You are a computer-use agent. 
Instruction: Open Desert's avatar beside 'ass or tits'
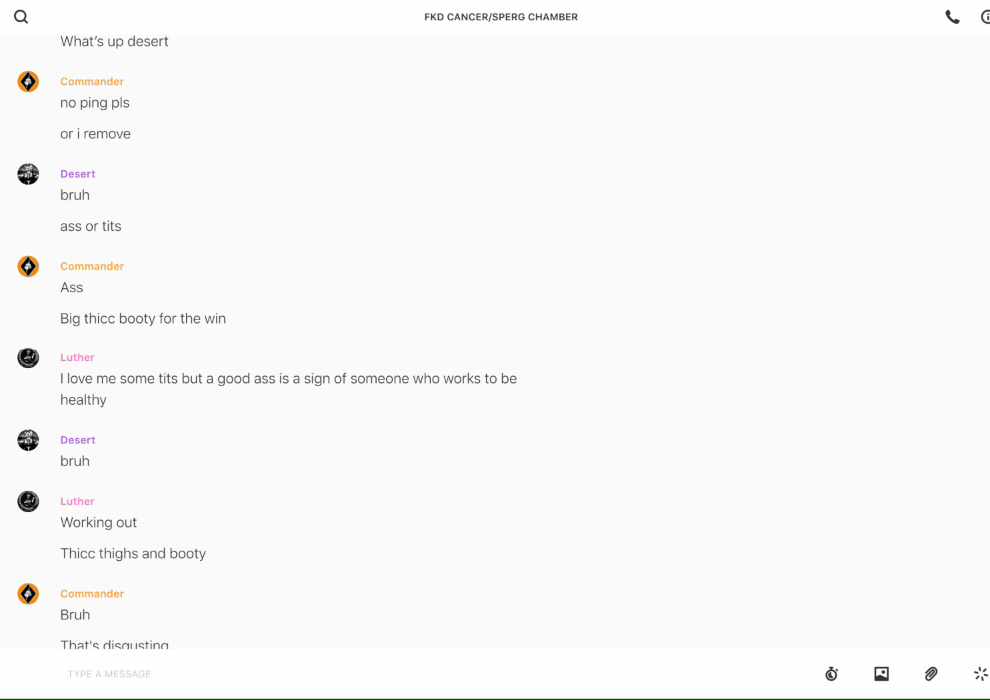point(28,174)
